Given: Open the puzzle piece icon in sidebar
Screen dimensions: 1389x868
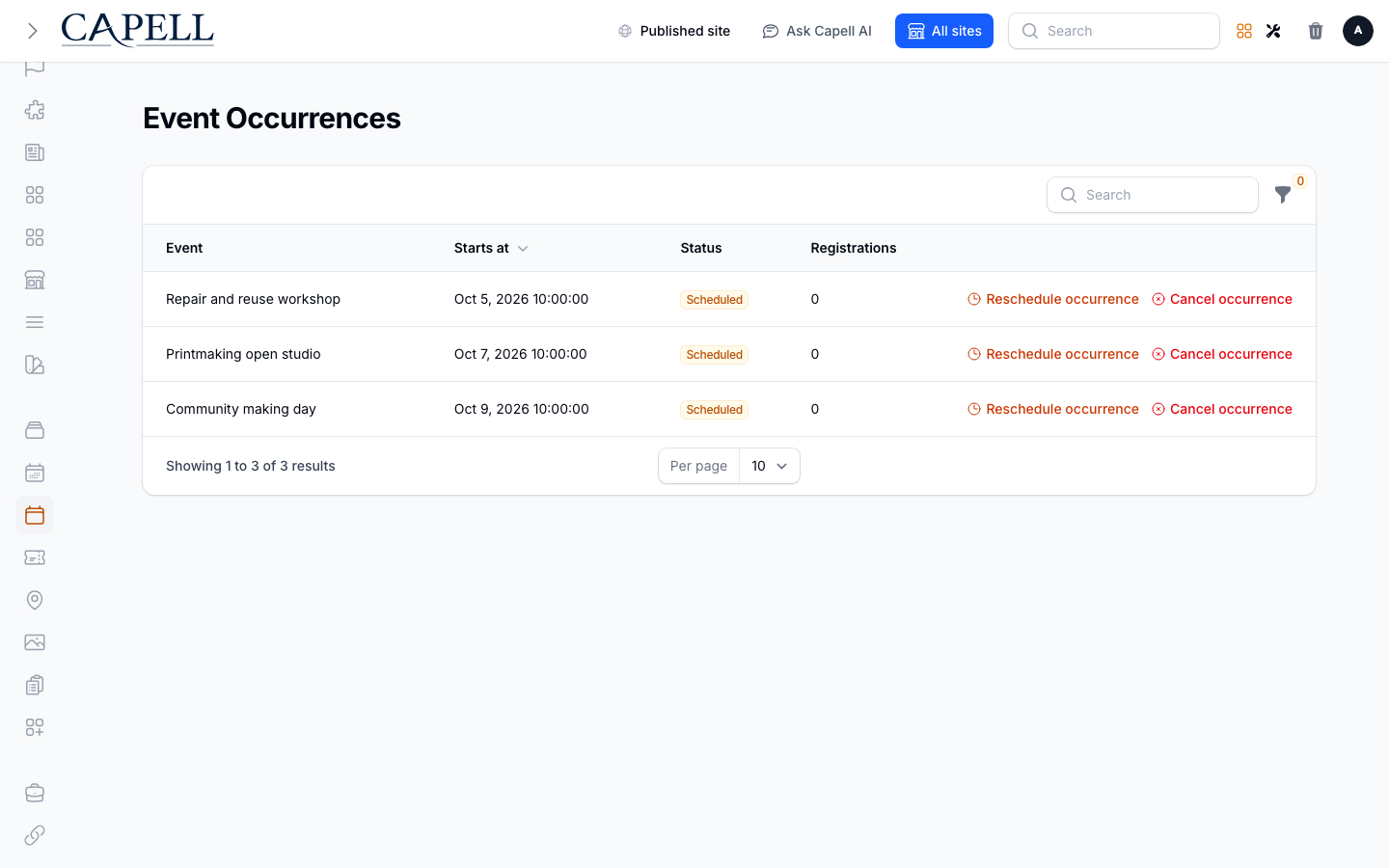Looking at the screenshot, I should pos(35,110).
